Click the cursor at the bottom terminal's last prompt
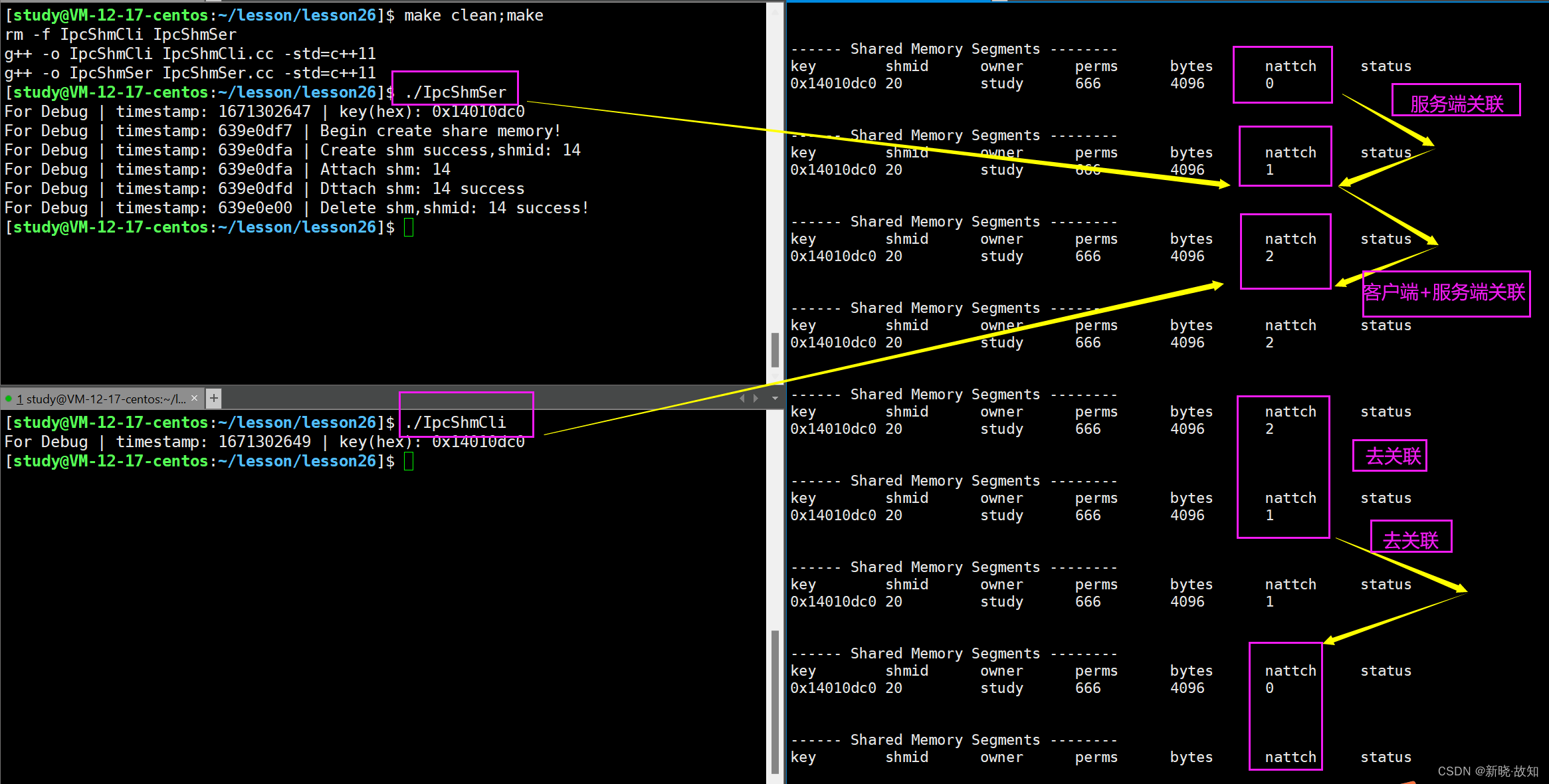1549x784 pixels. pos(409,461)
